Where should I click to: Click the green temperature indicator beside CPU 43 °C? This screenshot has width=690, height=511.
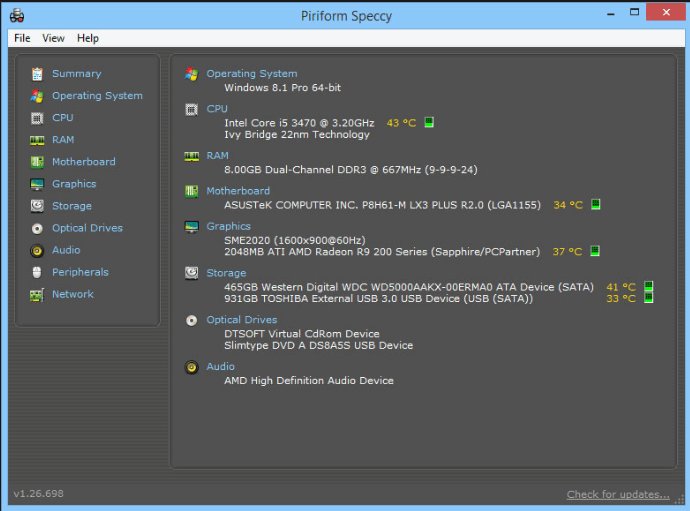429,122
